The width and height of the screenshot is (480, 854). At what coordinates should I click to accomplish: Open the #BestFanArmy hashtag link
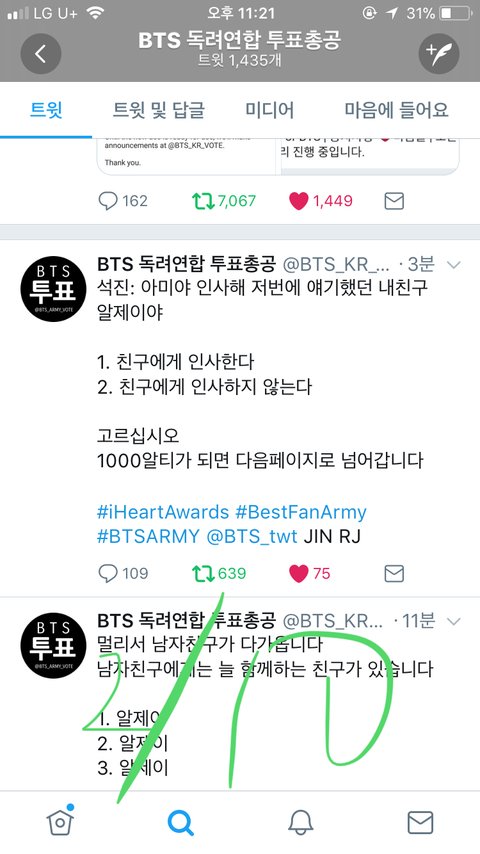click(x=301, y=512)
